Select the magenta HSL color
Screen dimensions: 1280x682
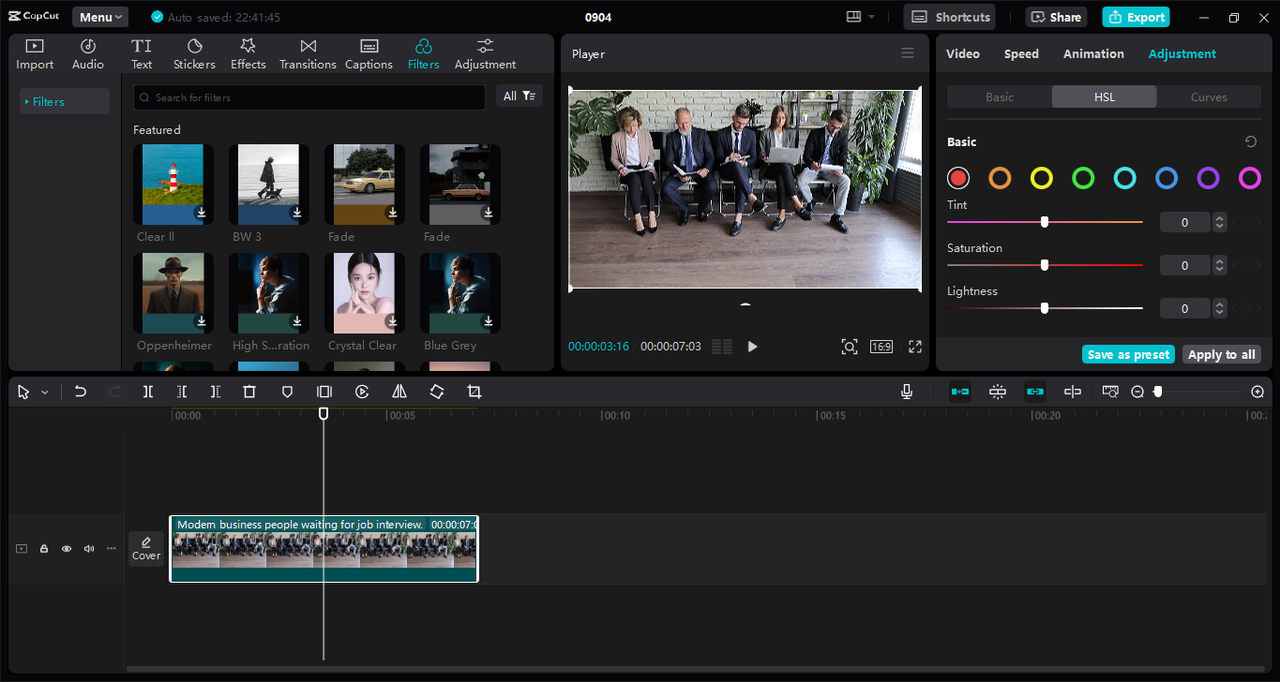(1250, 178)
